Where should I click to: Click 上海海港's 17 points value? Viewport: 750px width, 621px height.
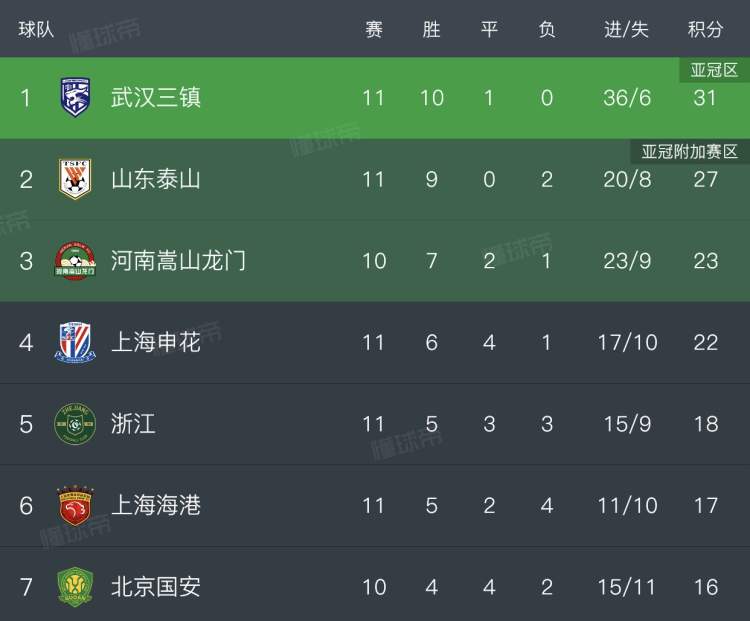pos(706,506)
